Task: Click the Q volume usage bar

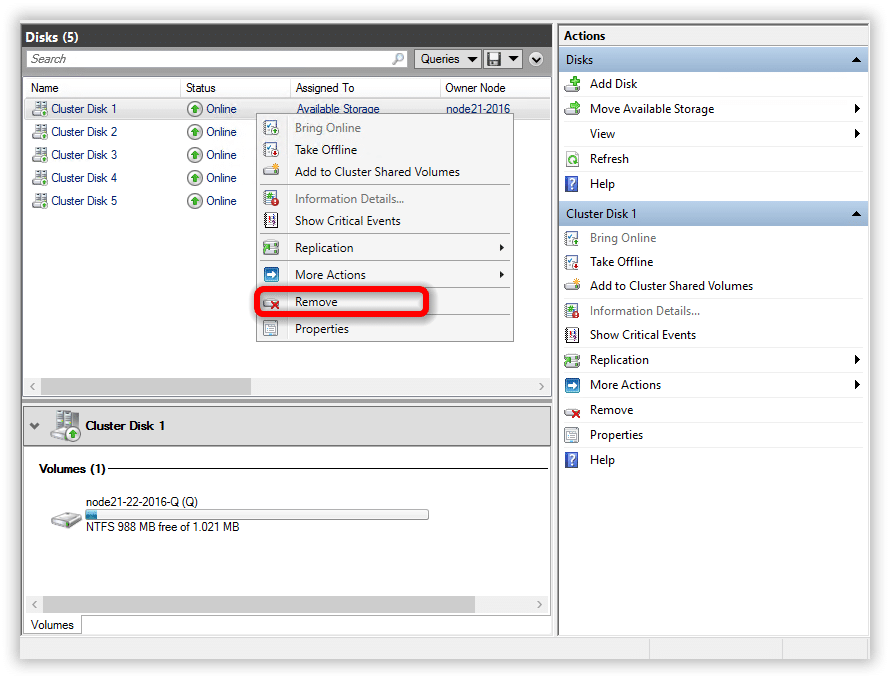Action: coord(256,515)
